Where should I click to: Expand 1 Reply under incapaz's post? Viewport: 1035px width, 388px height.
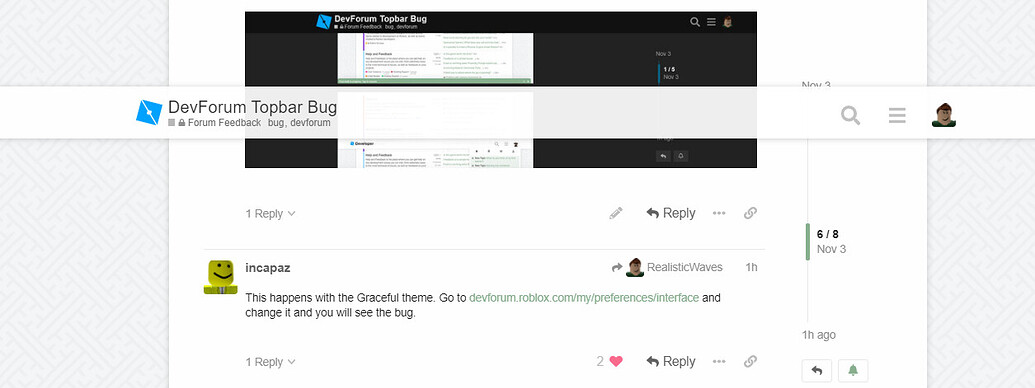[270, 362]
